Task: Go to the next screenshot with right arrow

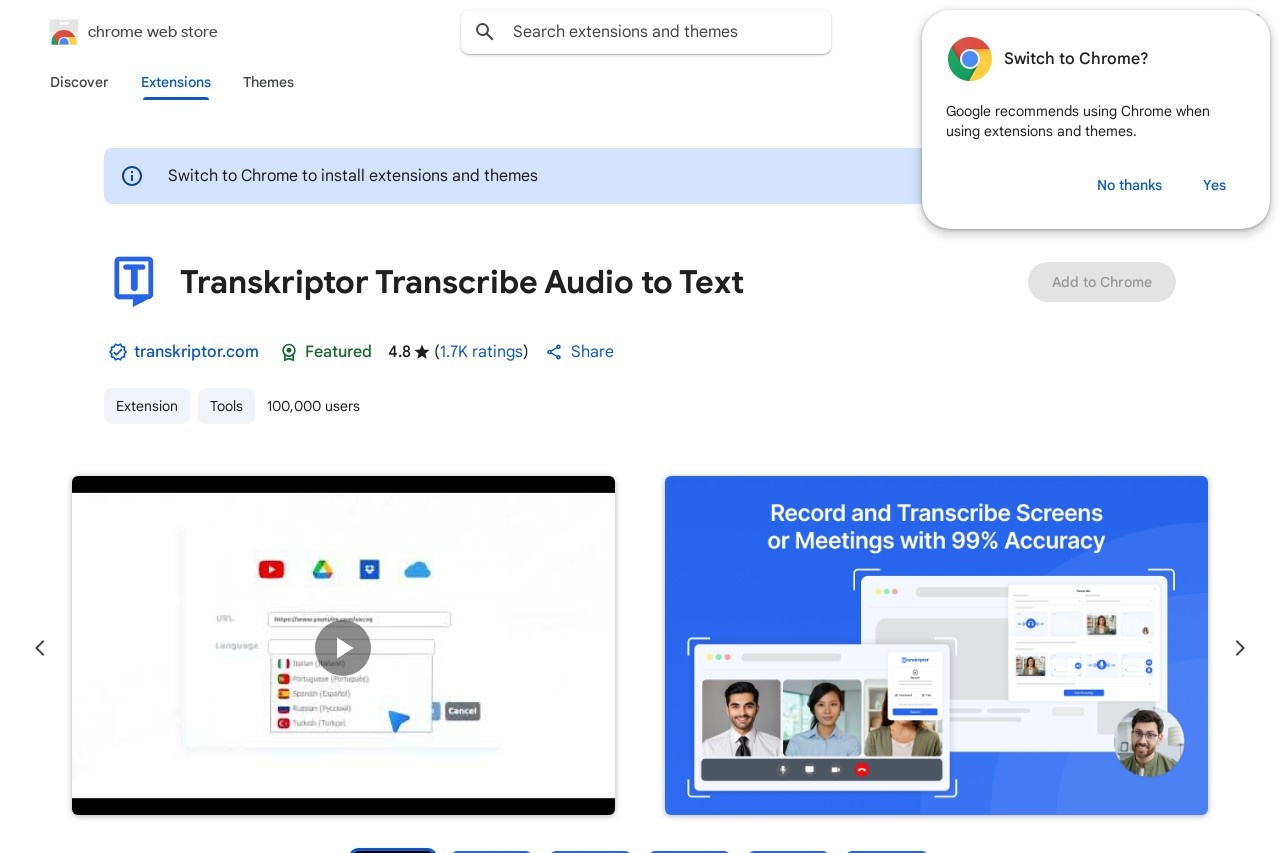Action: (x=1240, y=648)
